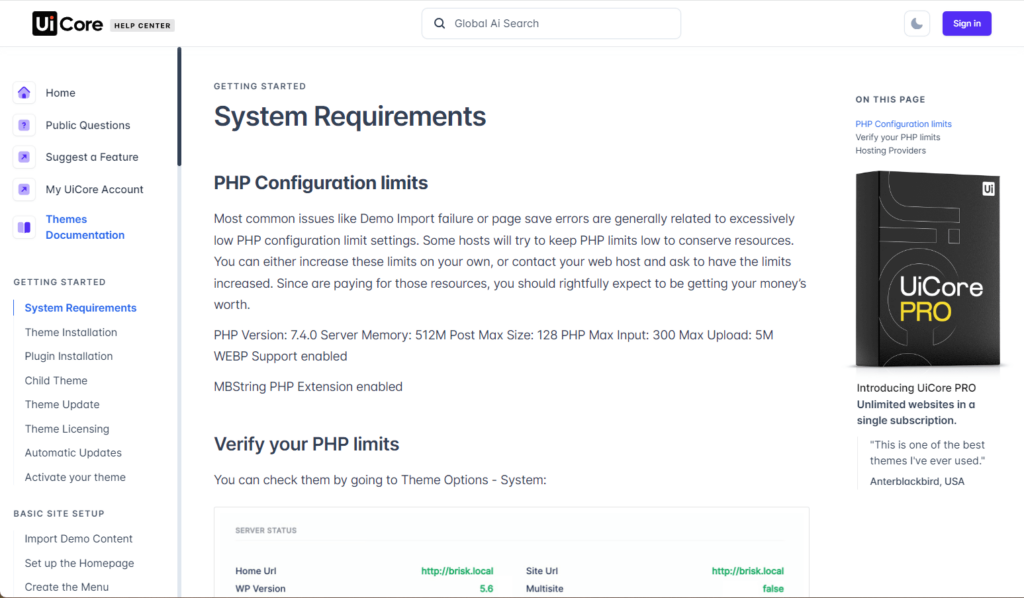The height and width of the screenshot is (598, 1024).
Task: Jump to Verify your PHP limits
Action: (x=897, y=137)
